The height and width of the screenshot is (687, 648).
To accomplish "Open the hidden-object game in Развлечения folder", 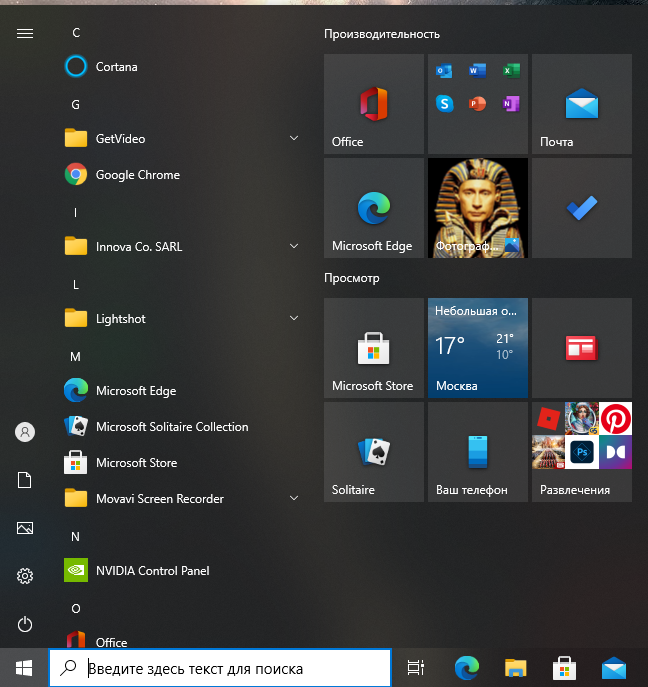I will [x=582, y=418].
